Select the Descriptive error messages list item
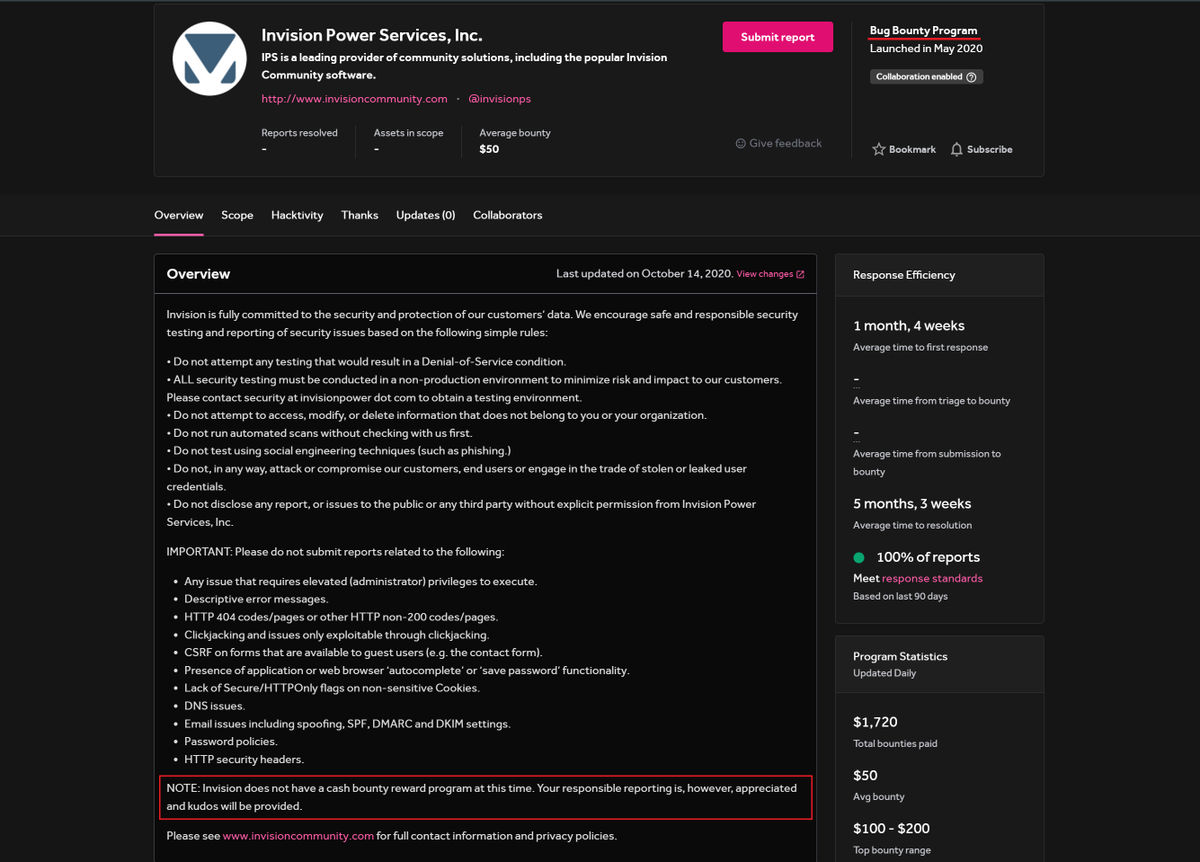1200x862 pixels. tap(256, 599)
